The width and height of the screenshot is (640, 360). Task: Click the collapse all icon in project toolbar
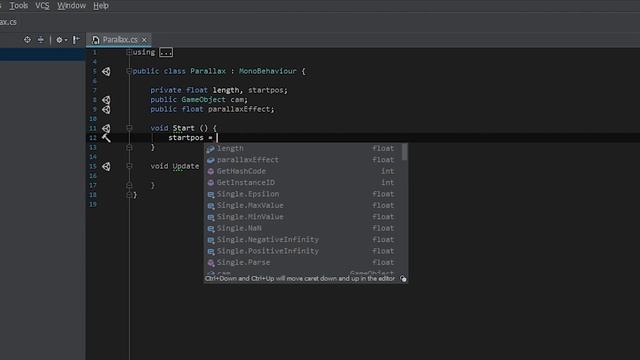click(40, 40)
